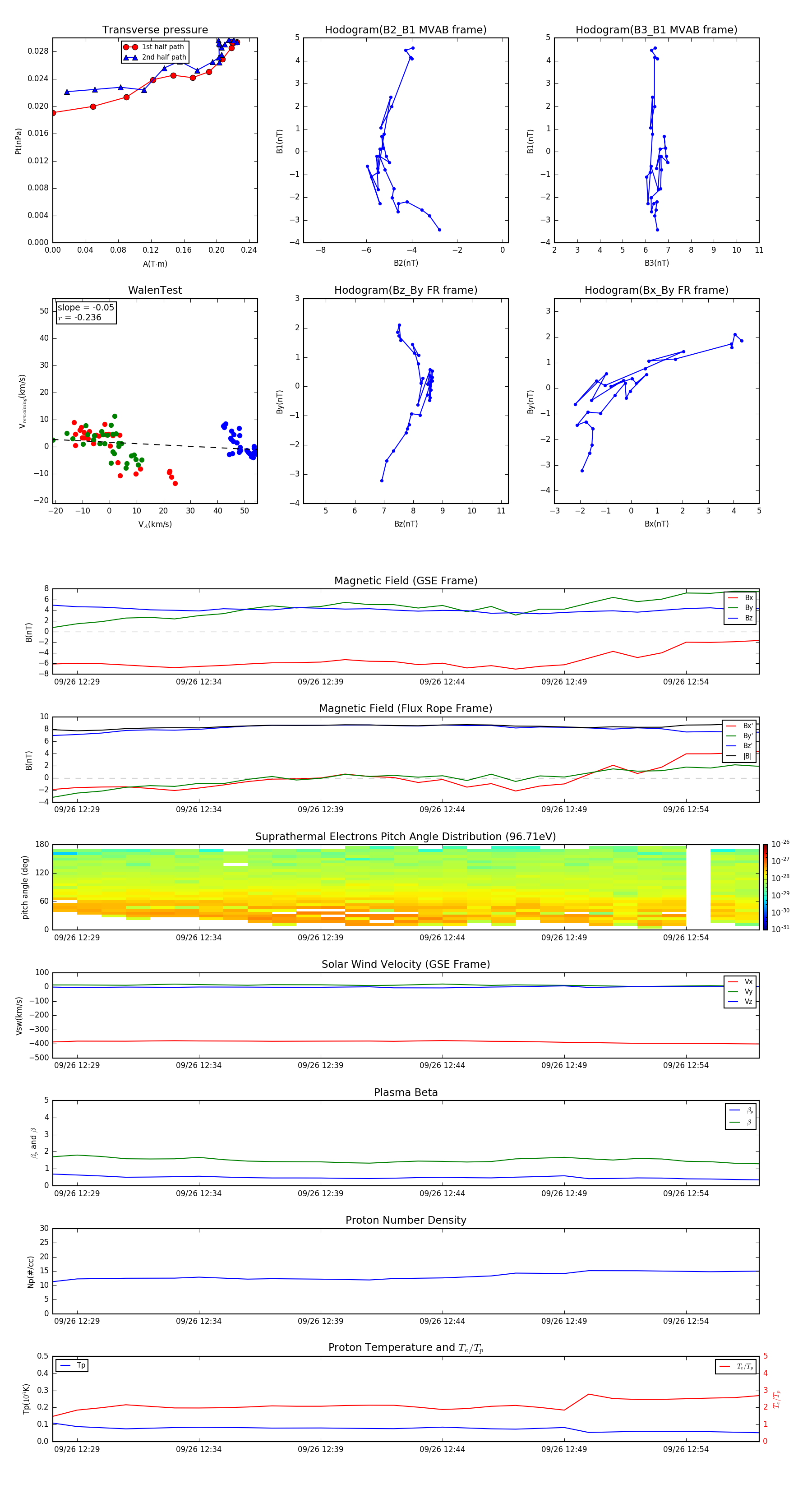Click the 'slope = -0.05' annotation
The height and width of the screenshot is (1489, 812).
(86, 308)
